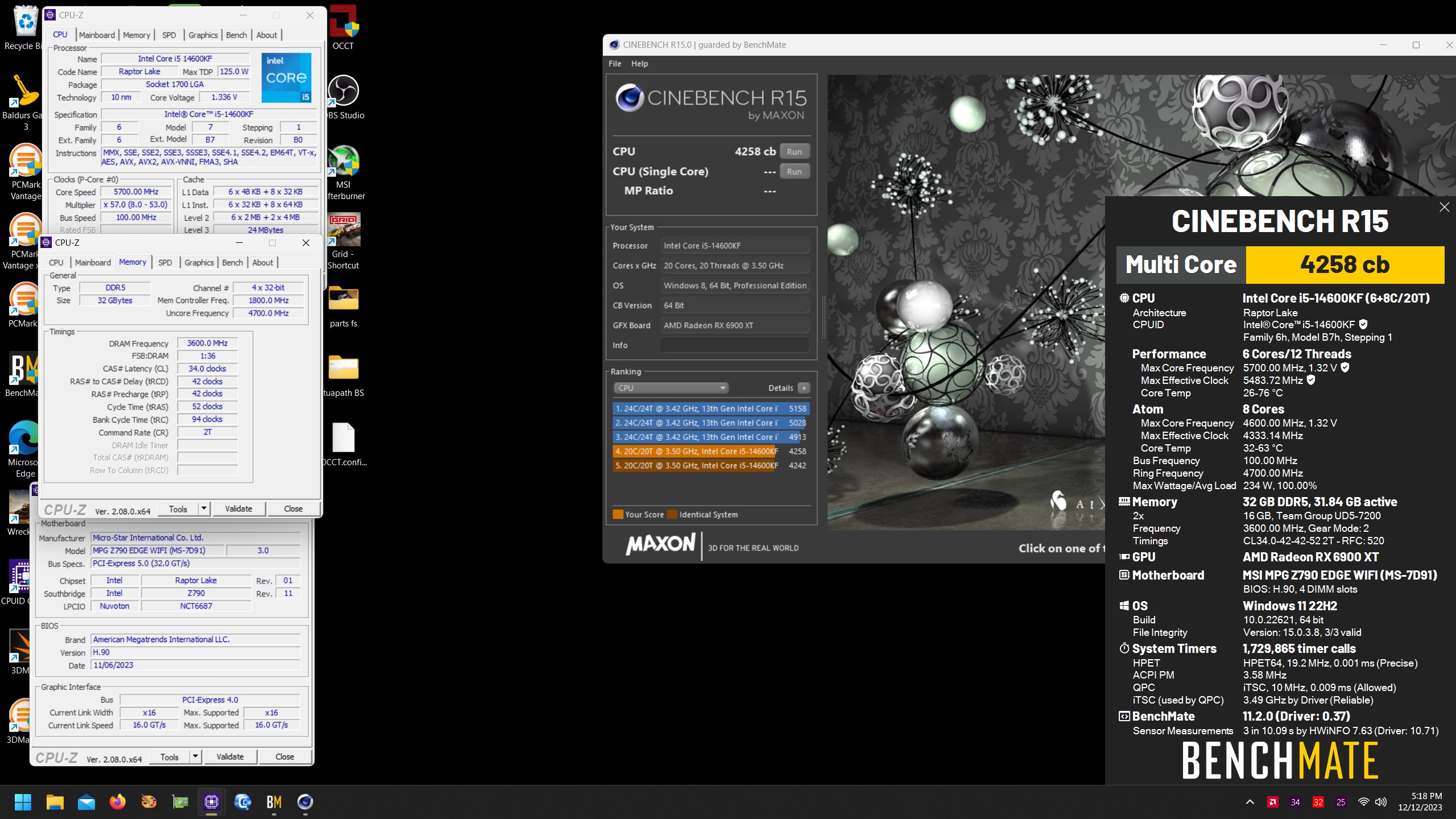Click Tools button in Memory CPU-Z window
This screenshot has height=819, width=1456.
(x=178, y=509)
